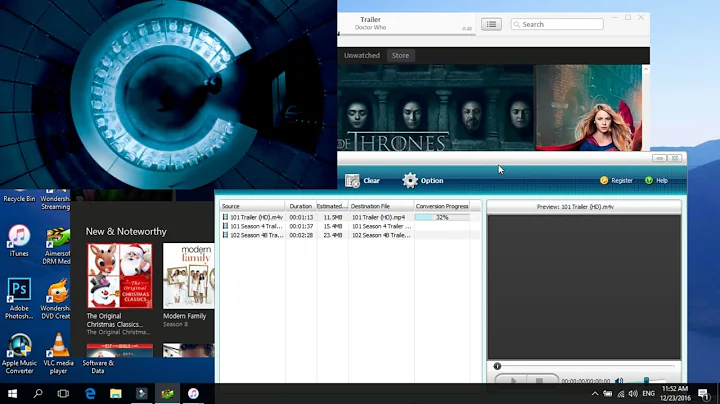
Task: Show hidden system tray icons
Action: pos(595,393)
